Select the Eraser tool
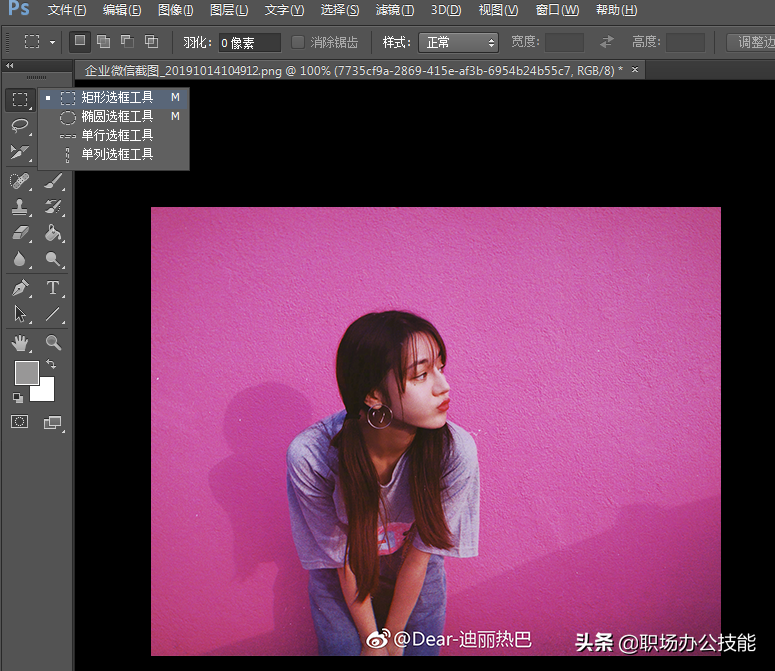This screenshot has height=671, width=775. point(20,233)
